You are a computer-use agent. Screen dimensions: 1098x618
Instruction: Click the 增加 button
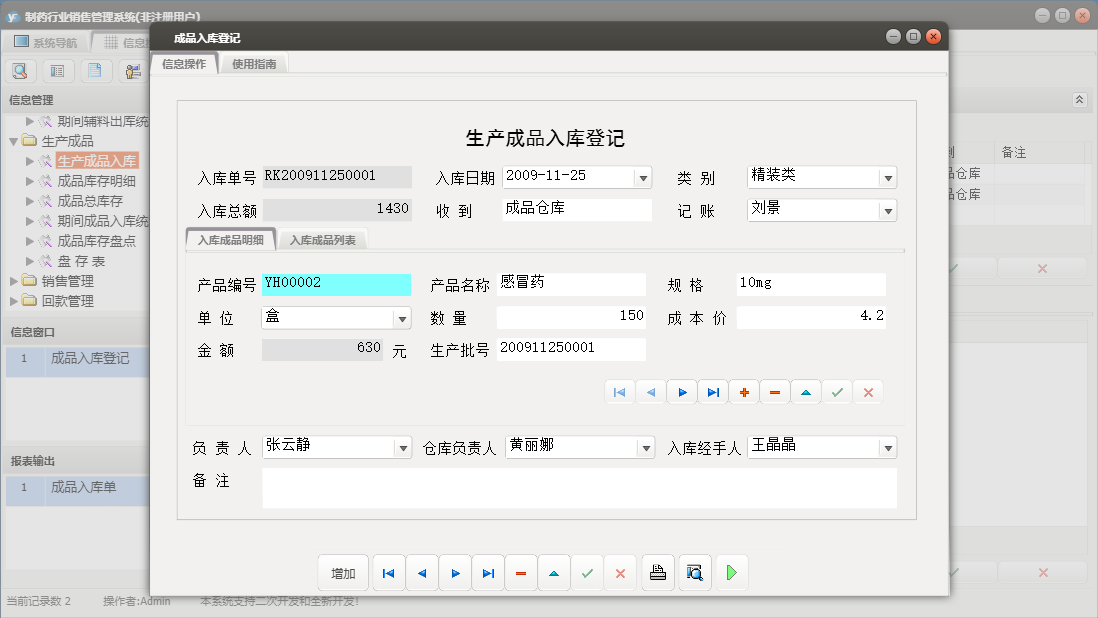tap(343, 572)
